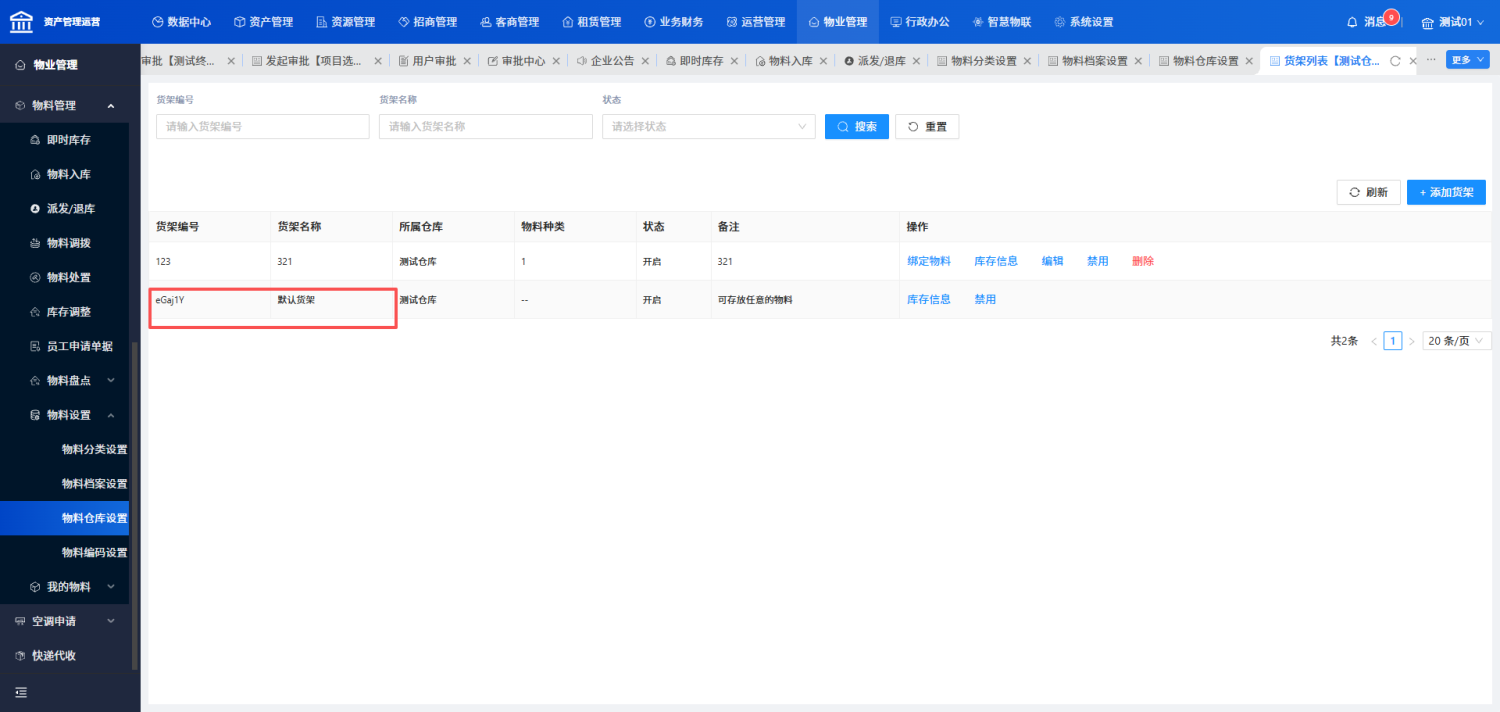Close the 货架列表 tab
The image size is (1500, 712).
pos(1412,61)
